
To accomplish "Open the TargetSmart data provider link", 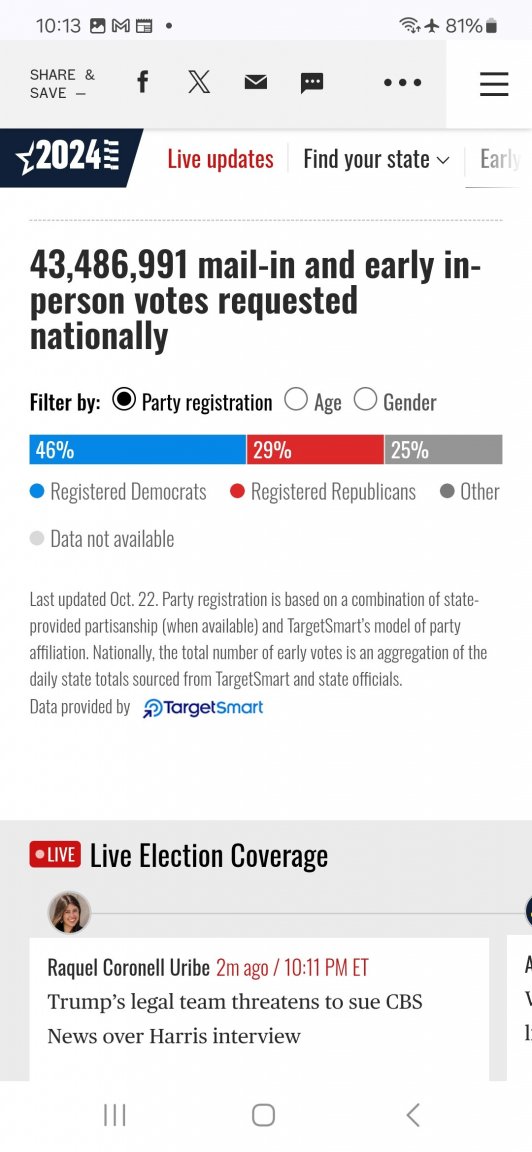I will [203, 708].
